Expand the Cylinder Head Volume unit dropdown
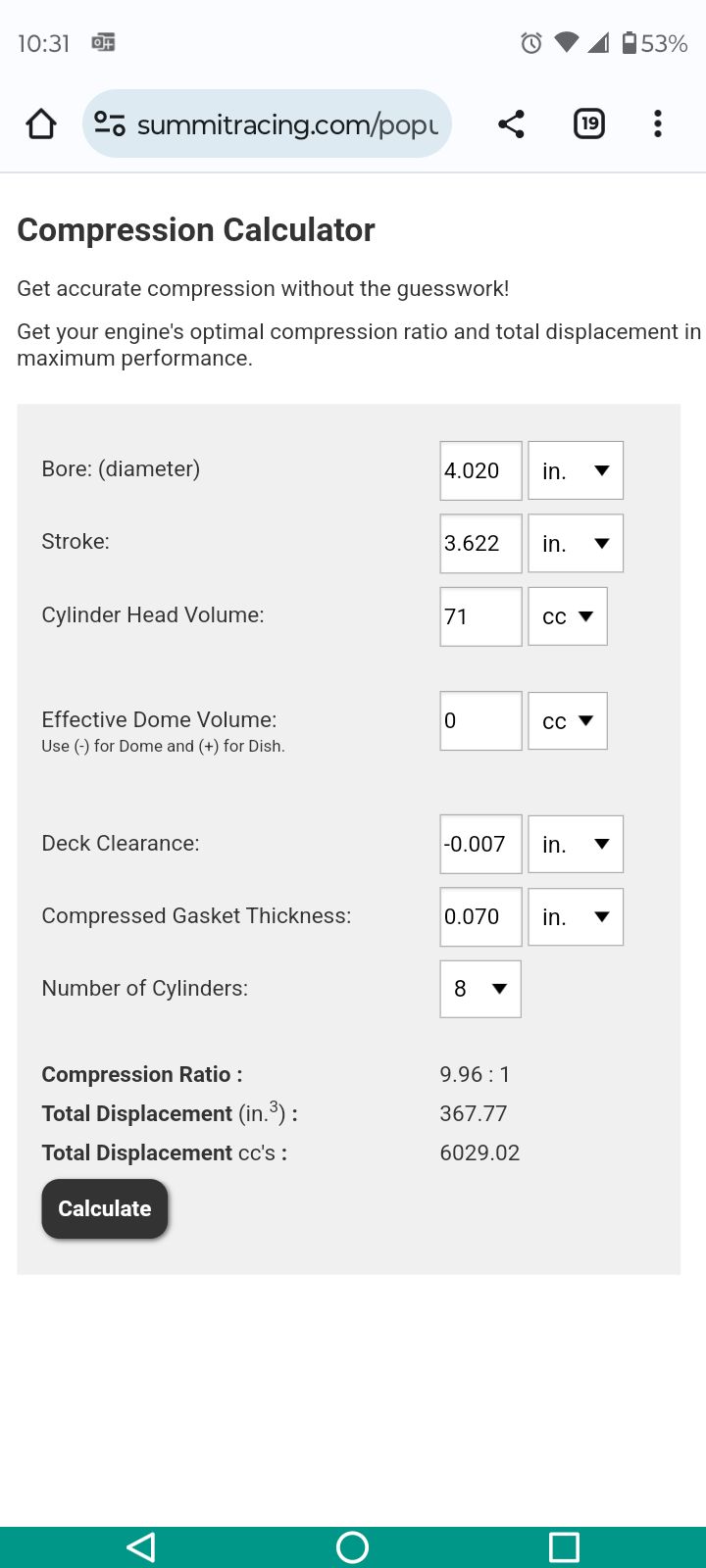The width and height of the screenshot is (706, 1568). click(568, 616)
